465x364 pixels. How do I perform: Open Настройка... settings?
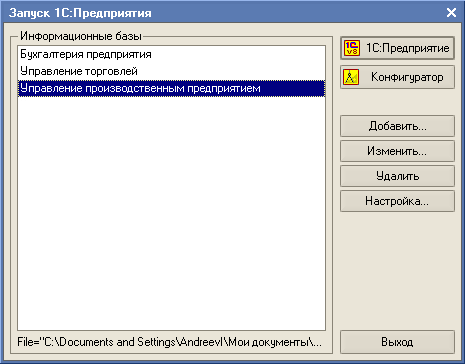[397, 201]
